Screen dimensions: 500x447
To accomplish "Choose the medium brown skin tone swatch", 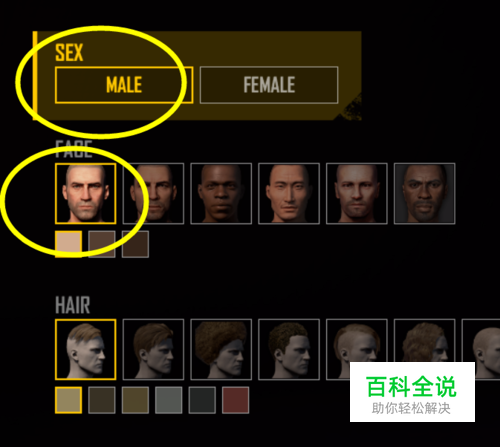I will pos(102,244).
